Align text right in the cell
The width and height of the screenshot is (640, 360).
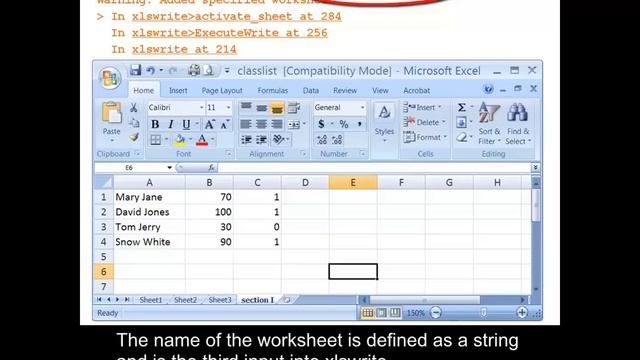pos(277,124)
